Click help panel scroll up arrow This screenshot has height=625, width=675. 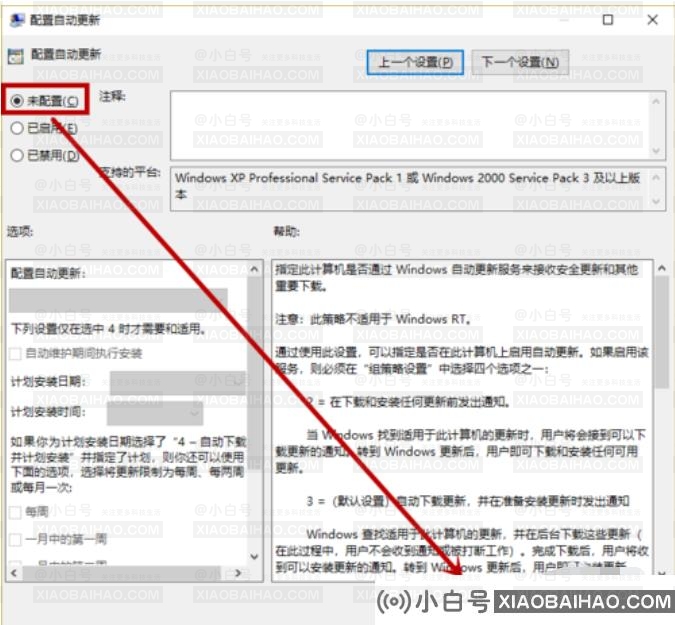point(662,269)
